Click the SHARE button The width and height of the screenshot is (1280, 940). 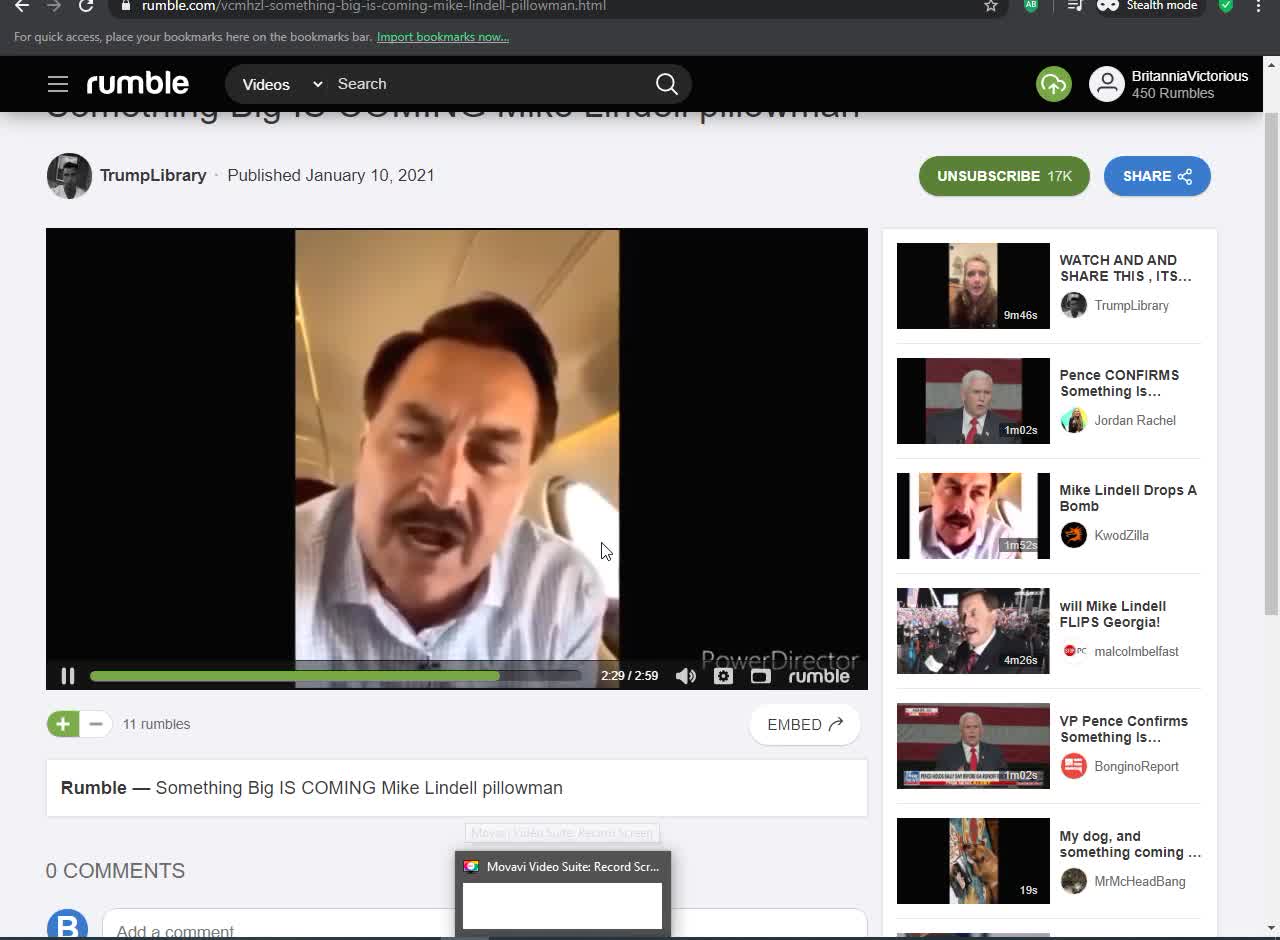point(1157,176)
